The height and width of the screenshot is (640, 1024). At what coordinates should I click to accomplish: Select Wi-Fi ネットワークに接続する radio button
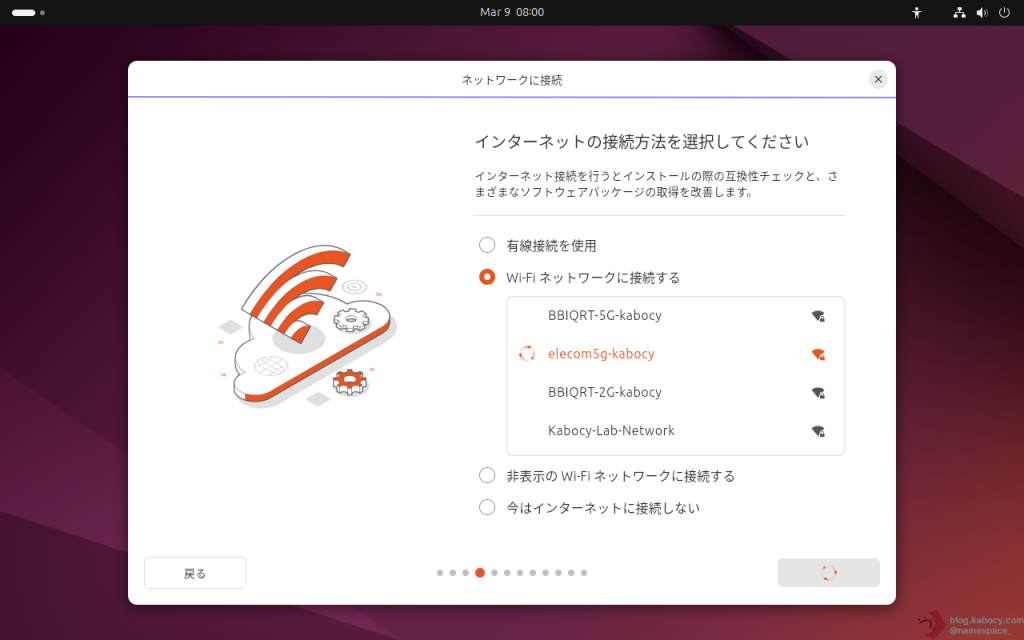[487, 277]
